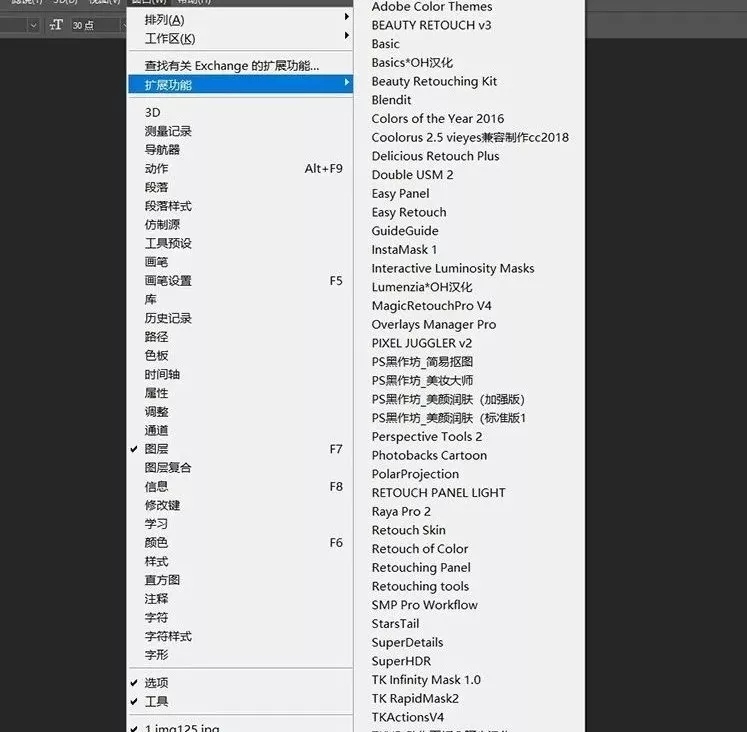
Task: Select the StarsTail extension
Action: tap(395, 623)
